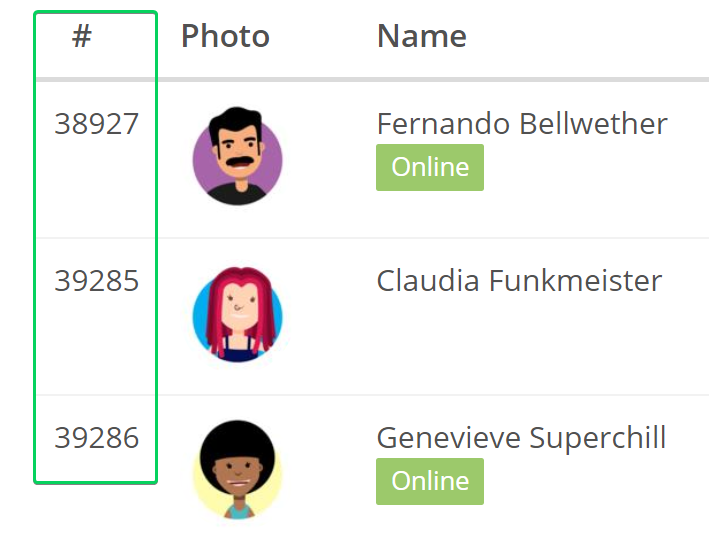The height and width of the screenshot is (549, 709).
Task: Select ID number 39285
Action: [x=96, y=281]
